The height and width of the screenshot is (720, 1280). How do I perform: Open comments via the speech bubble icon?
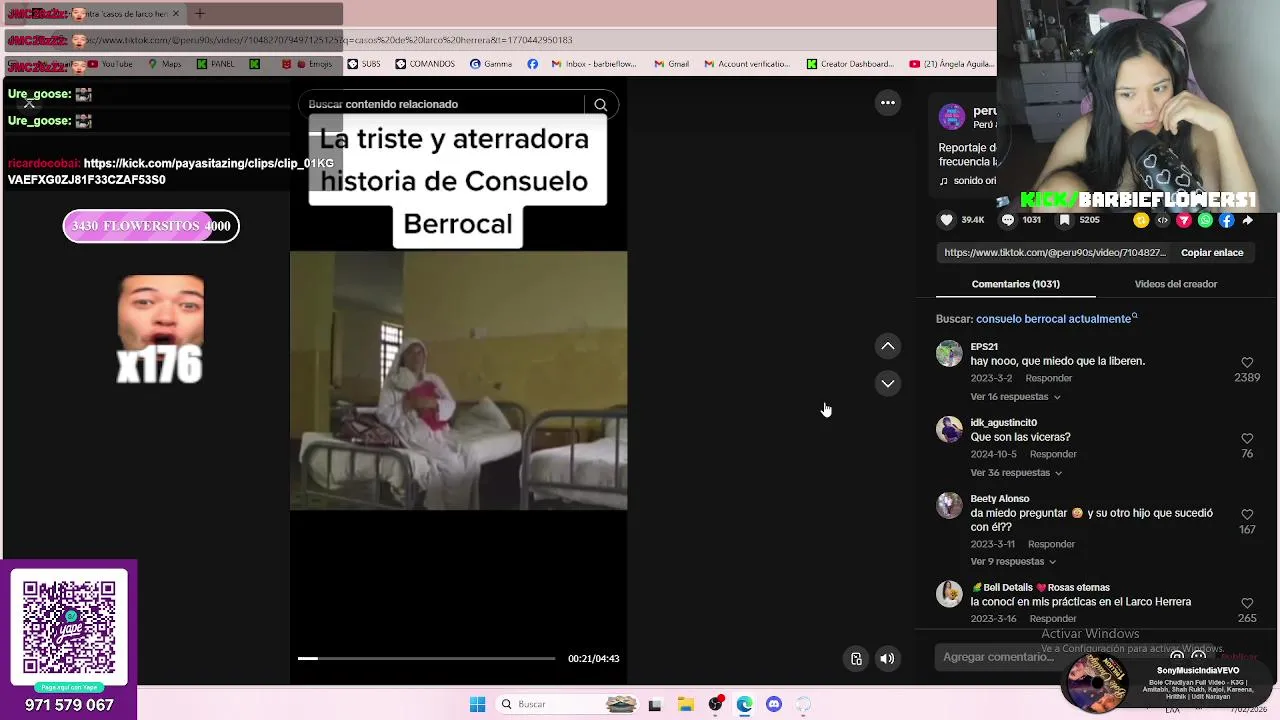click(1008, 220)
